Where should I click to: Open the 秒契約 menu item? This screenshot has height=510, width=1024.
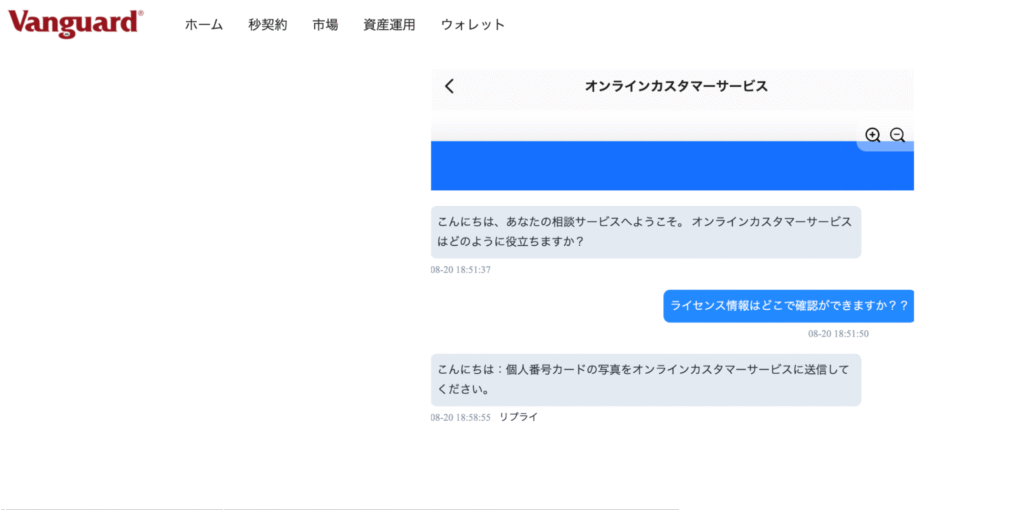[268, 25]
